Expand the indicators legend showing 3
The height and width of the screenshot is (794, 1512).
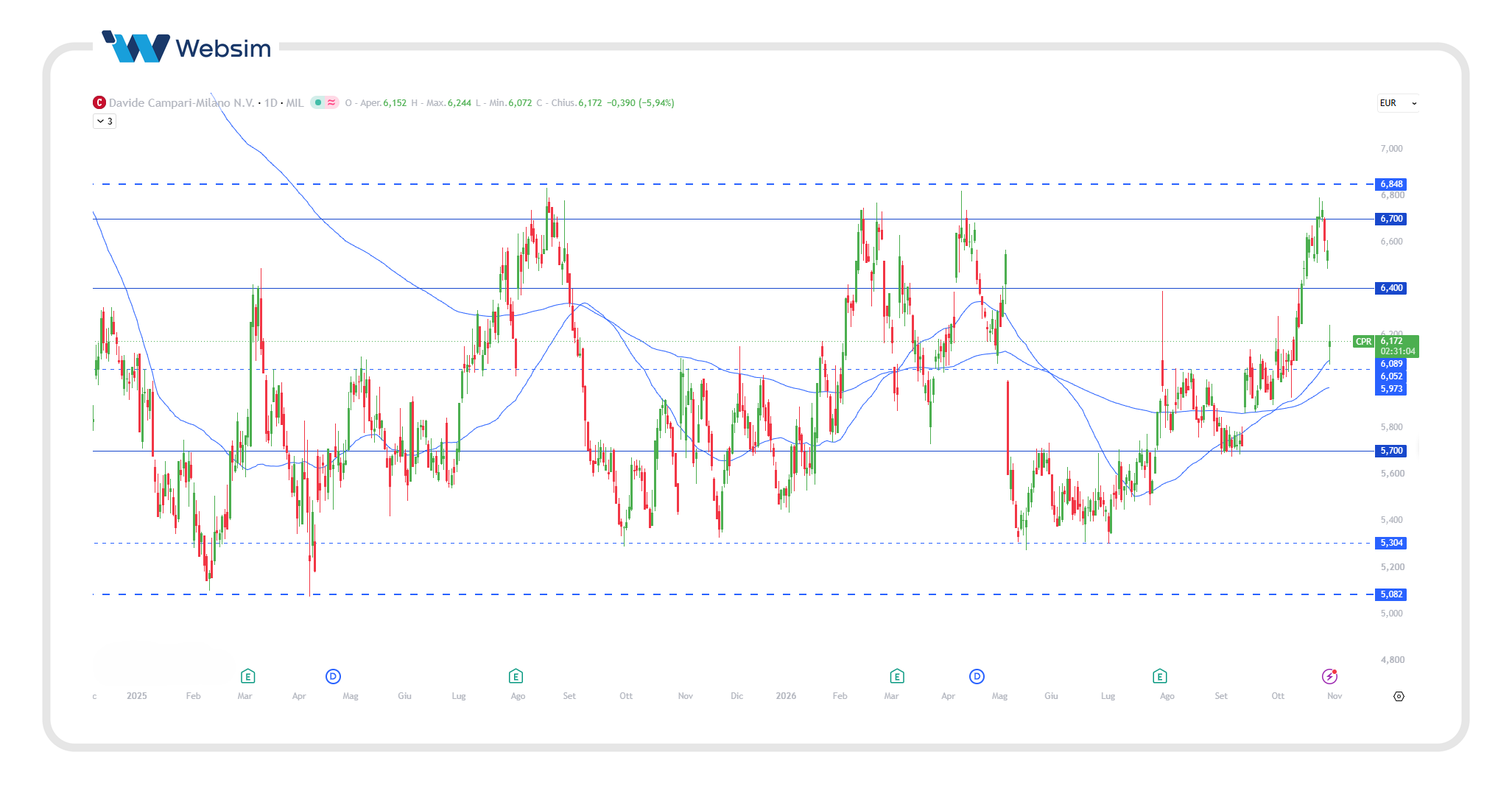pyautogui.click(x=105, y=122)
